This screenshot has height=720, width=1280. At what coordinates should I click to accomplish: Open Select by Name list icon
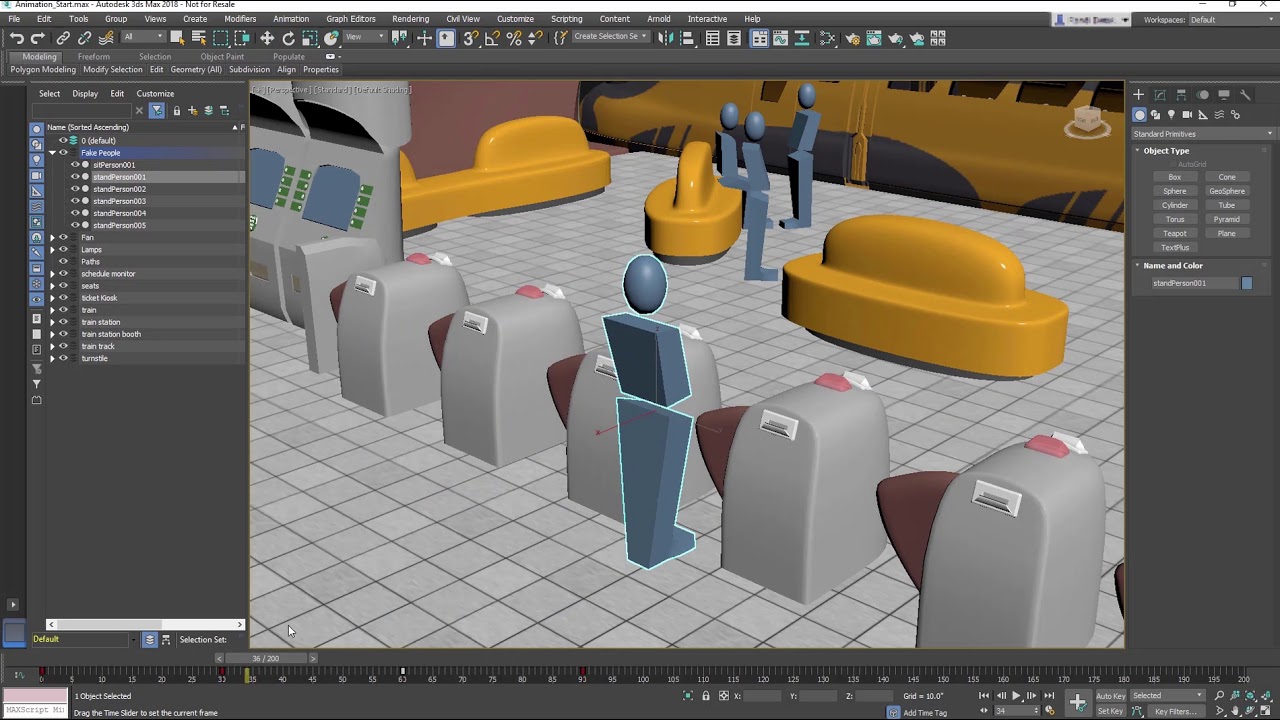click(x=198, y=38)
